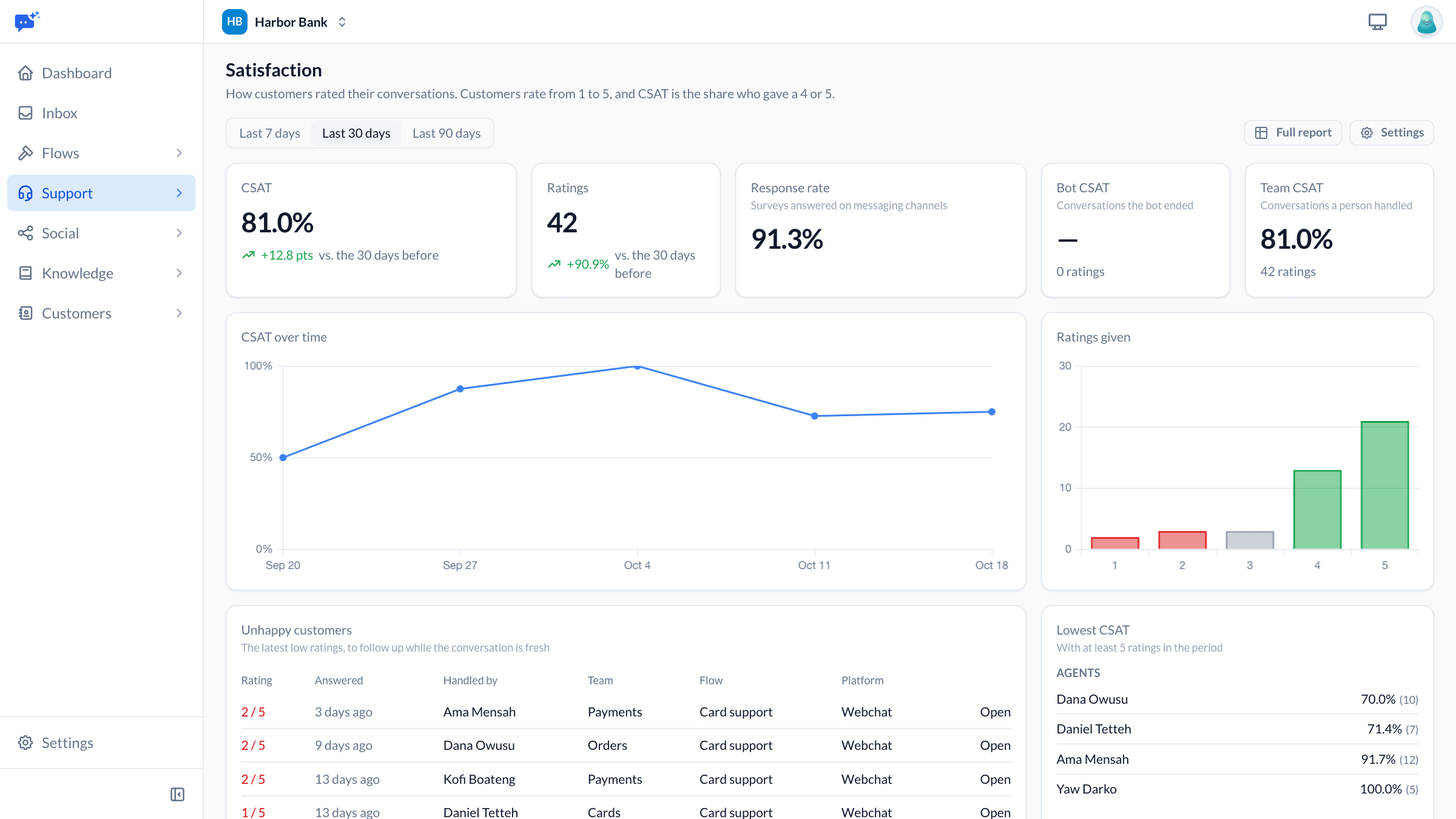The image size is (1456, 819).
Task: Click the Oct 11 chart data point
Action: [x=815, y=416]
